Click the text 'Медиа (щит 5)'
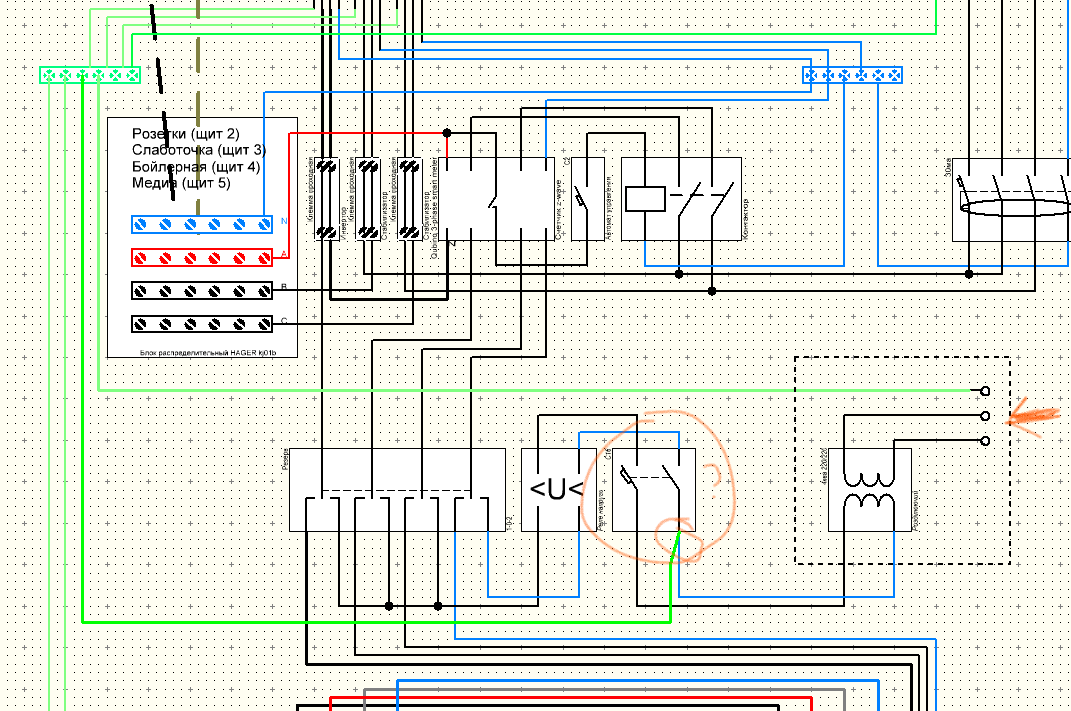The height and width of the screenshot is (711, 1071). point(181,183)
